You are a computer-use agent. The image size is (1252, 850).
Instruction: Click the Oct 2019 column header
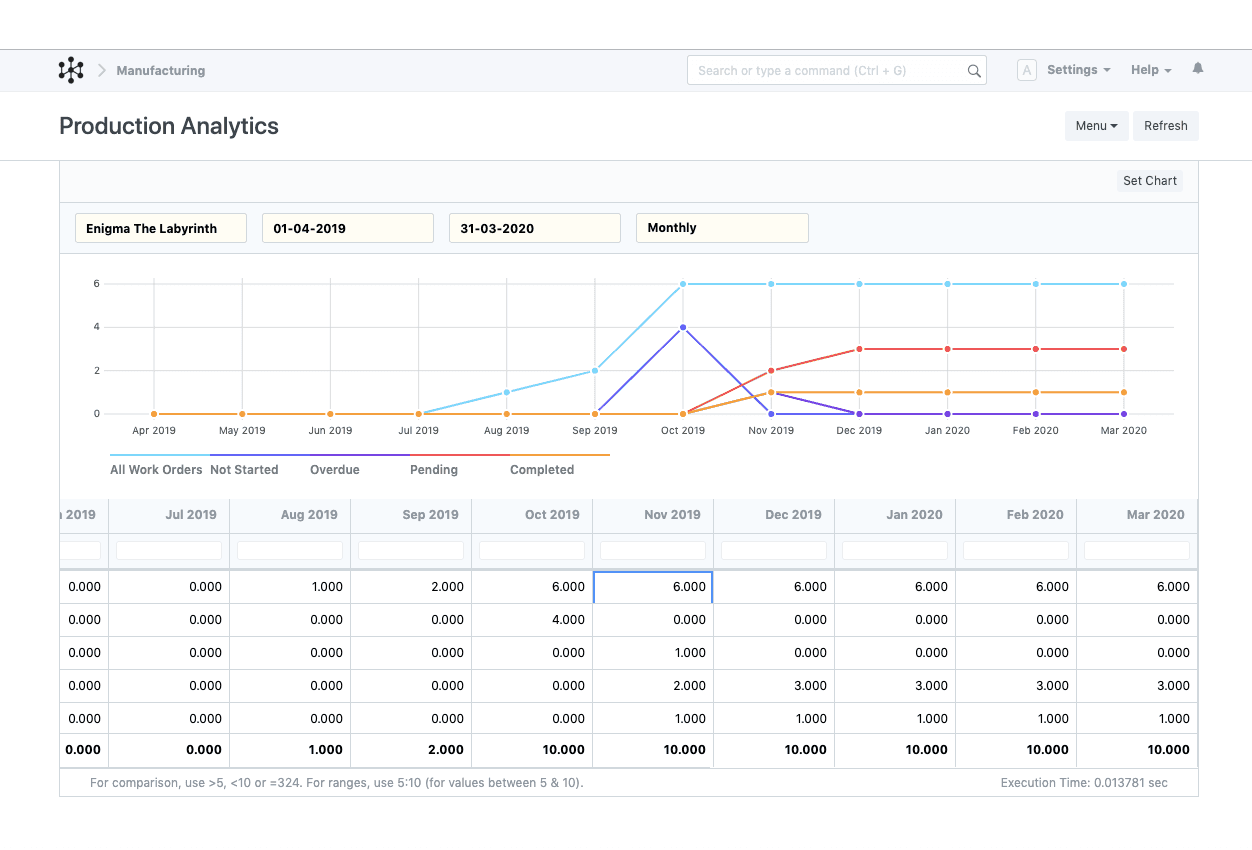pyautogui.click(x=532, y=515)
